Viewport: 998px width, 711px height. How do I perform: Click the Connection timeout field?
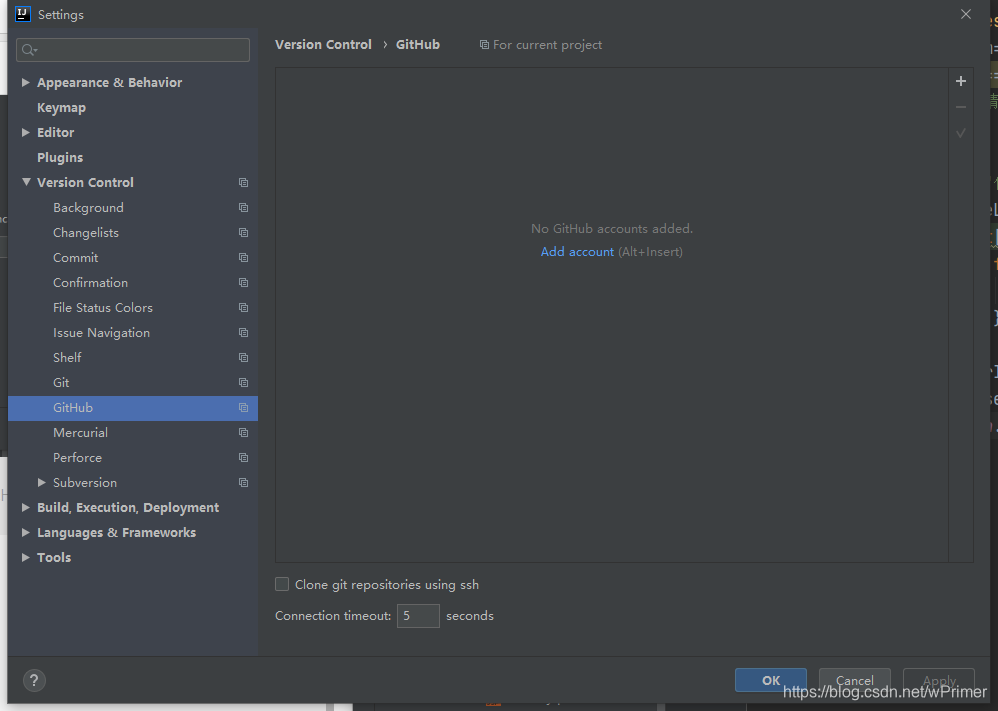pos(418,616)
